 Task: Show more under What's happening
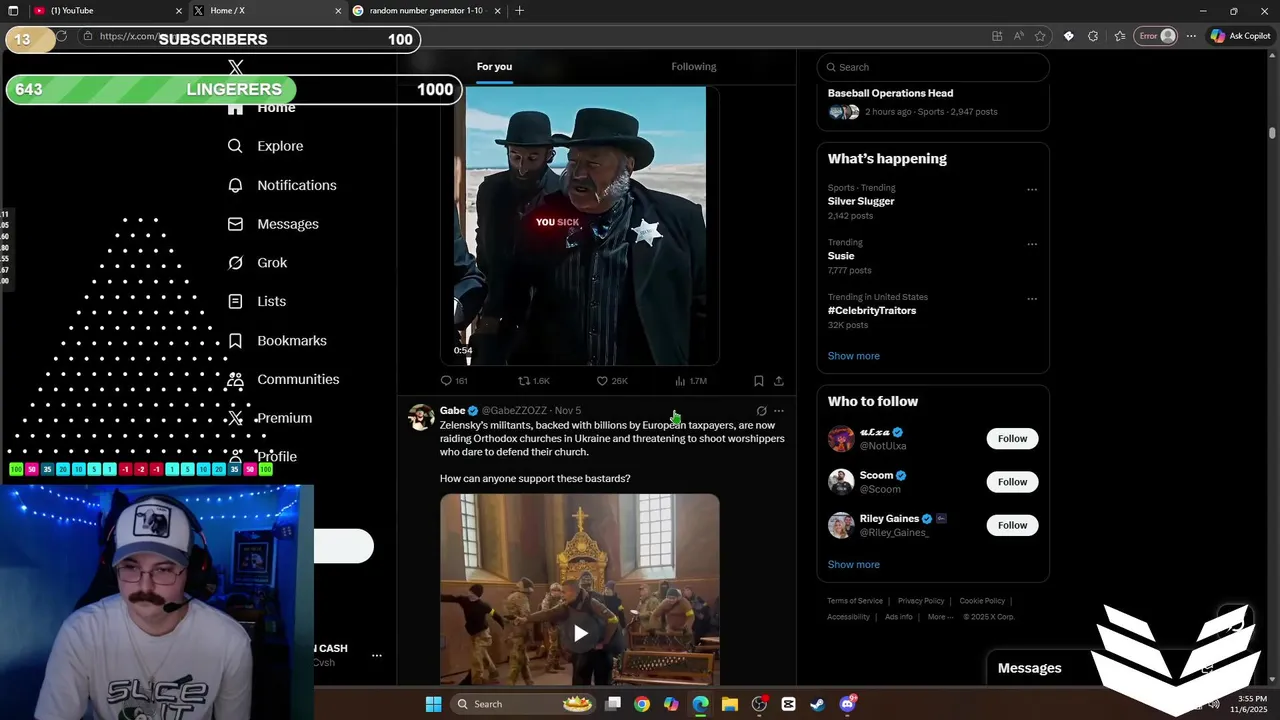point(853,356)
